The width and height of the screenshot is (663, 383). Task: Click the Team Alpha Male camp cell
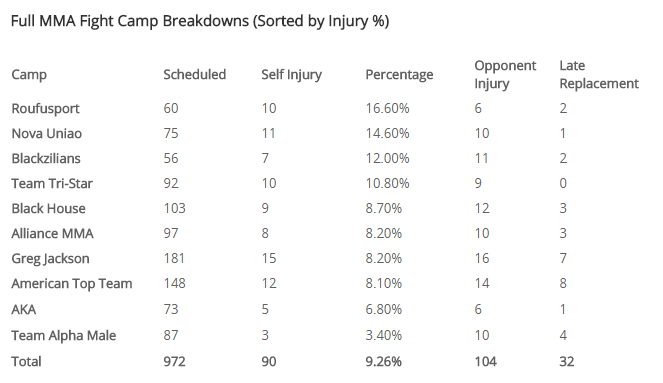(63, 336)
